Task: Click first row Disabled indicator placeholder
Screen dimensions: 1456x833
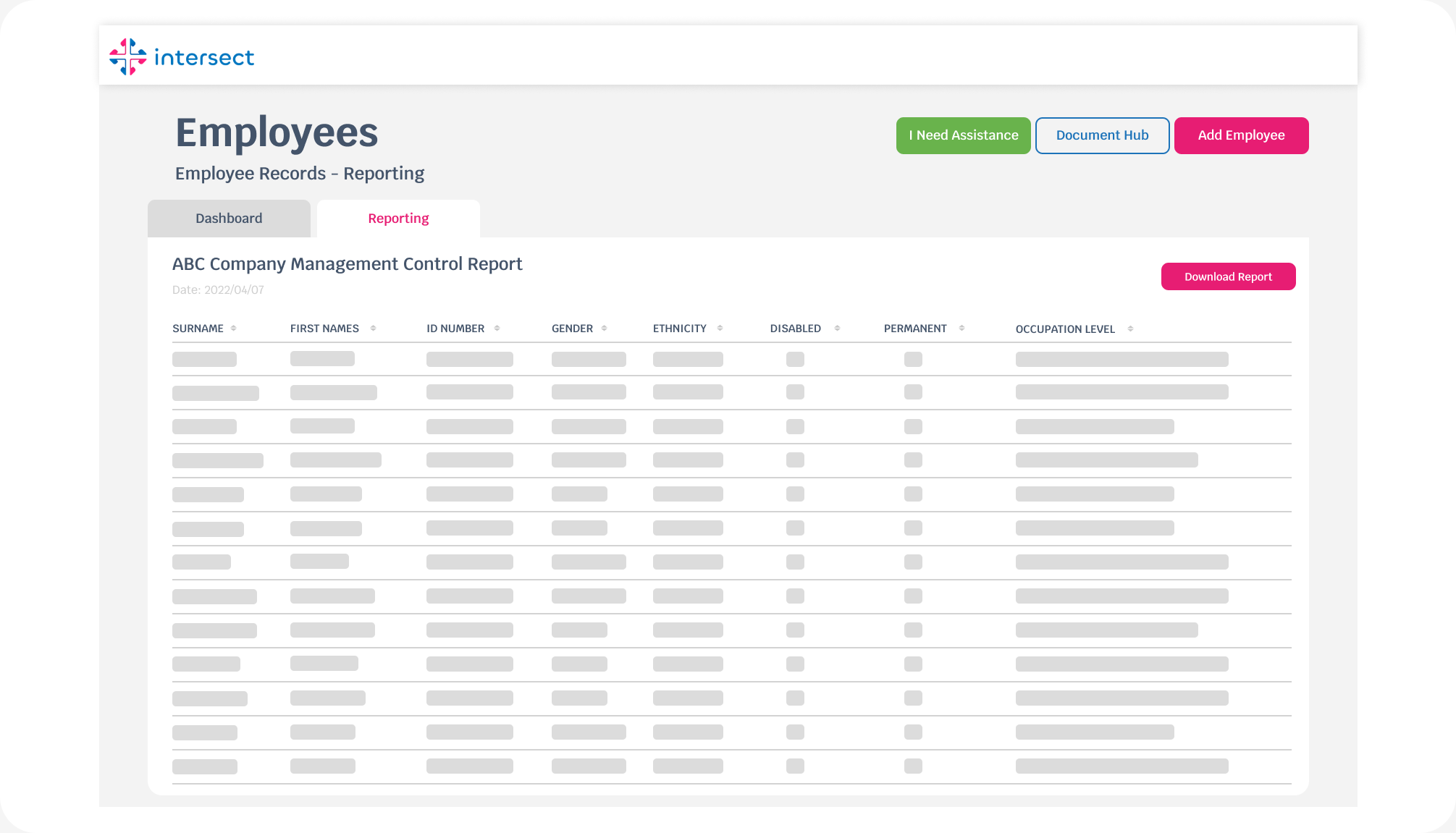Action: pos(795,359)
